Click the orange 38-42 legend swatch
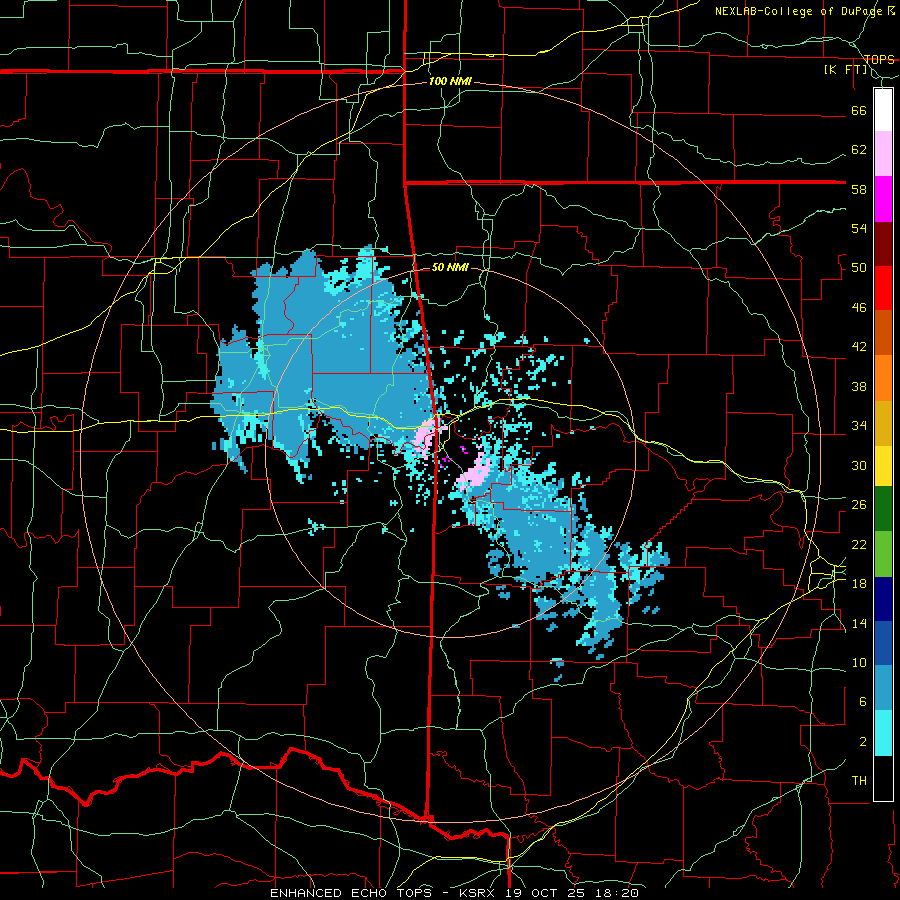The width and height of the screenshot is (900, 900). 883,378
